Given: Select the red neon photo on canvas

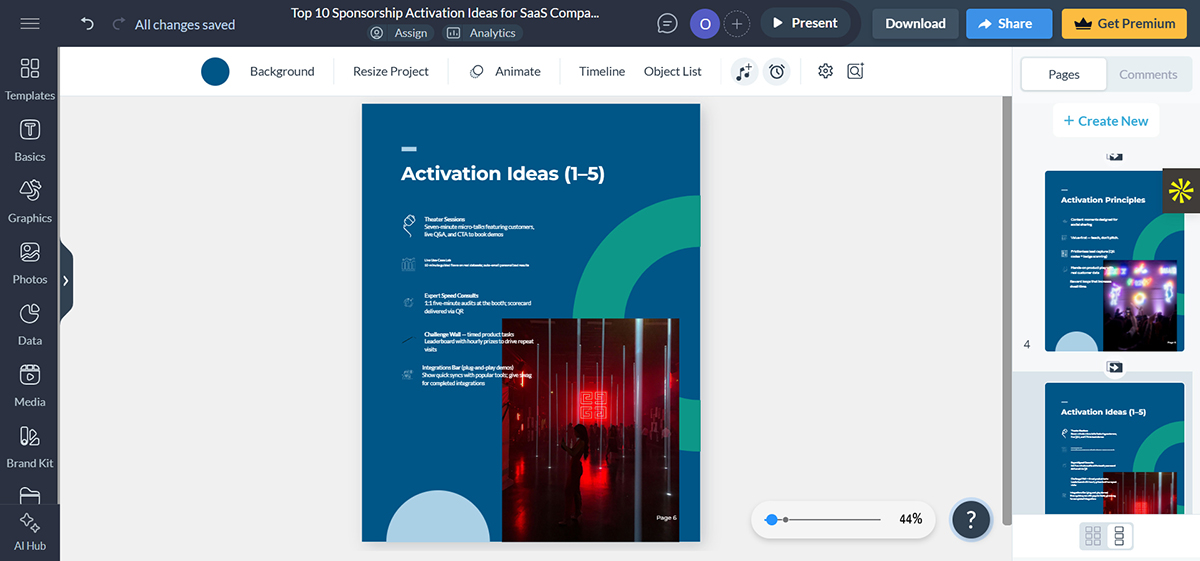Looking at the screenshot, I should tap(590, 430).
